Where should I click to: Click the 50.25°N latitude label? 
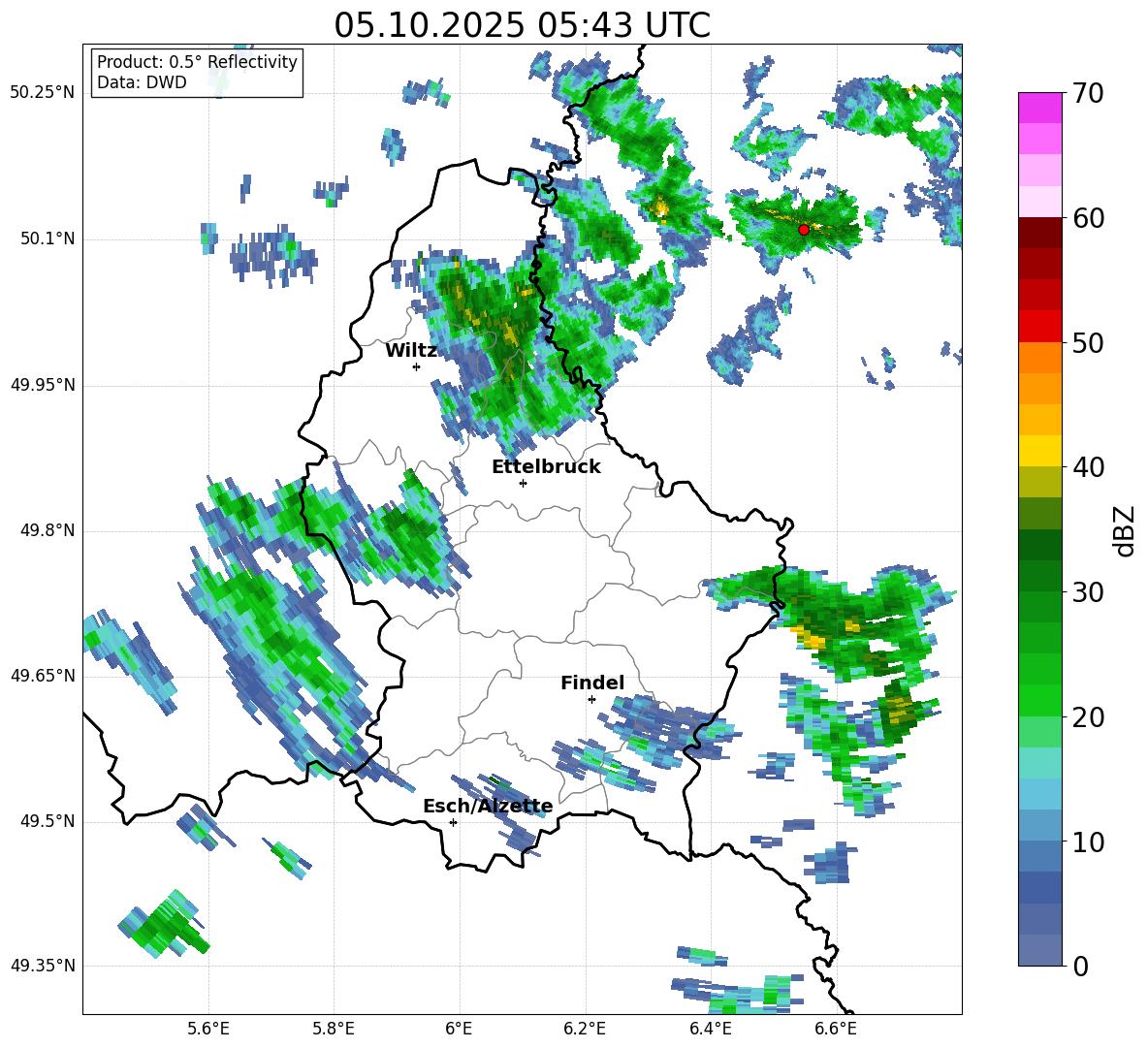point(43,93)
